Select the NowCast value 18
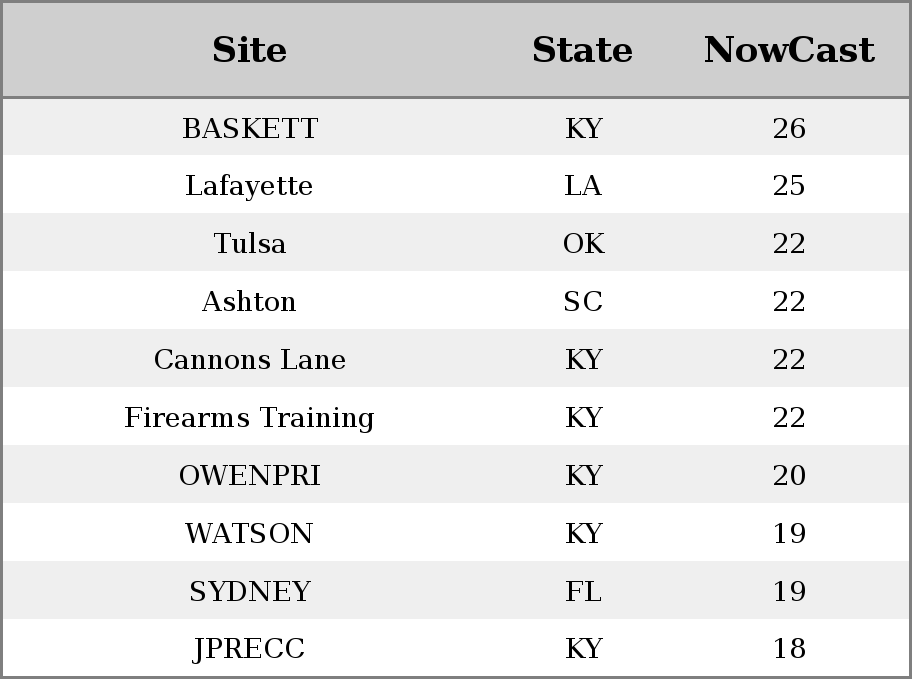912x679 pixels. pos(789,649)
